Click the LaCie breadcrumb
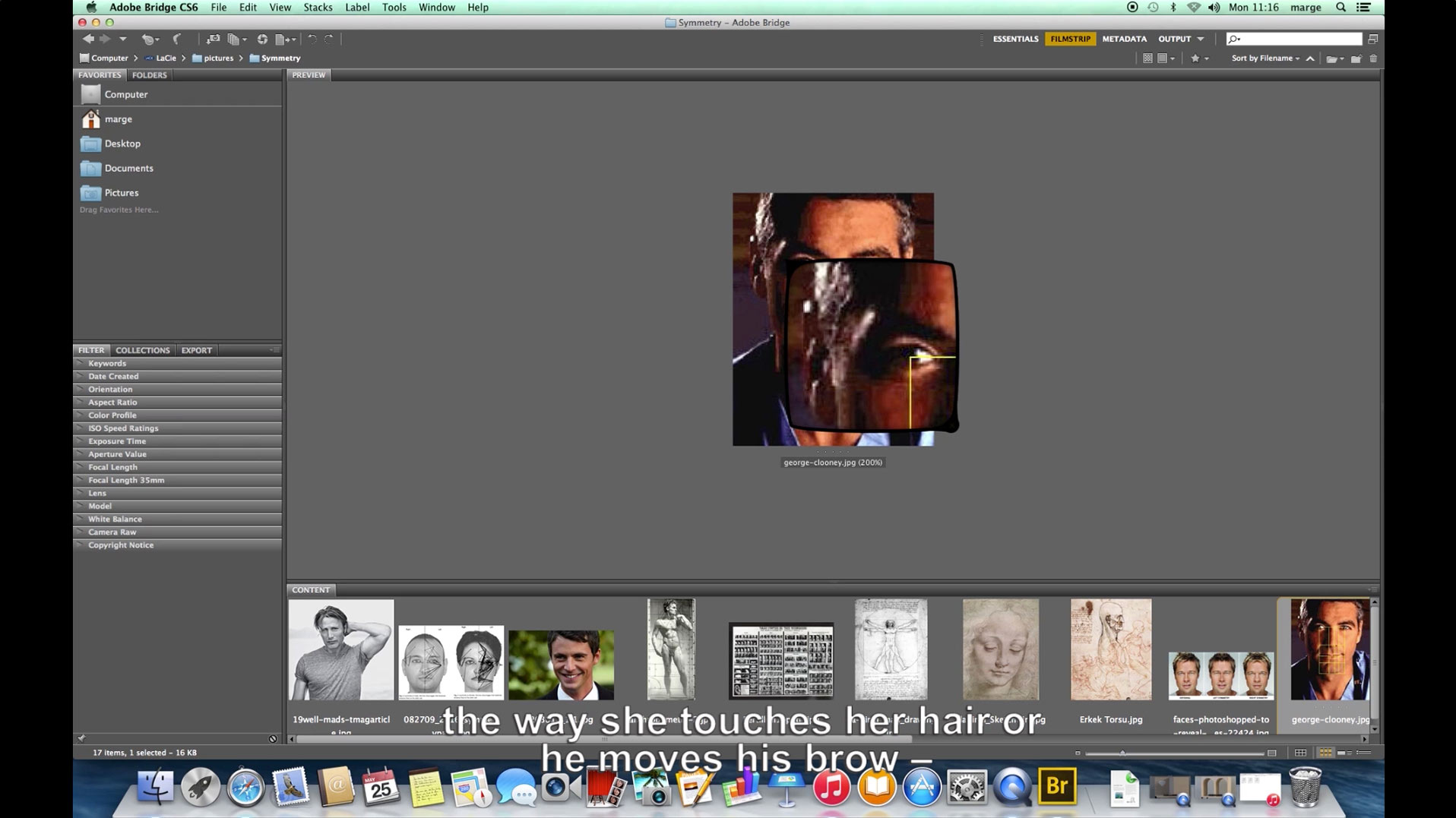Image resolution: width=1456 pixels, height=818 pixels. 160,58
